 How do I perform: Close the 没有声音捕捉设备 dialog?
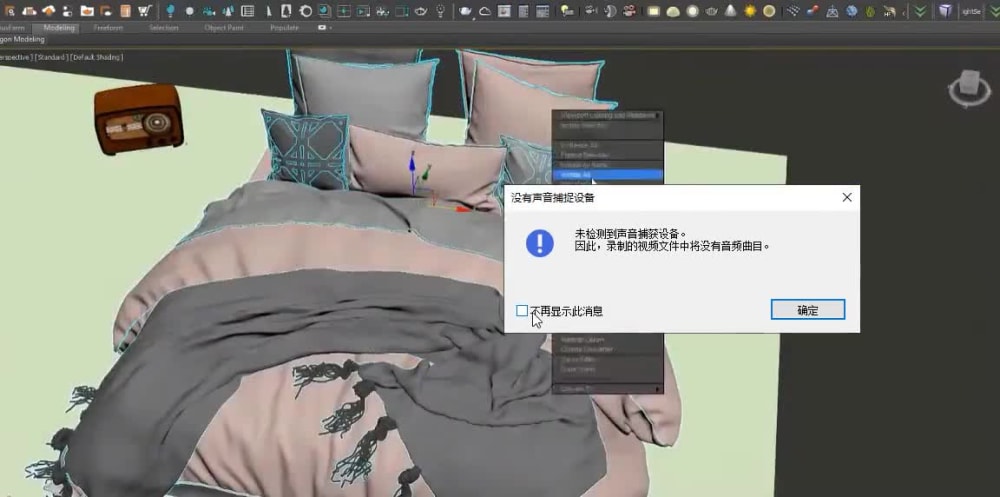click(846, 198)
